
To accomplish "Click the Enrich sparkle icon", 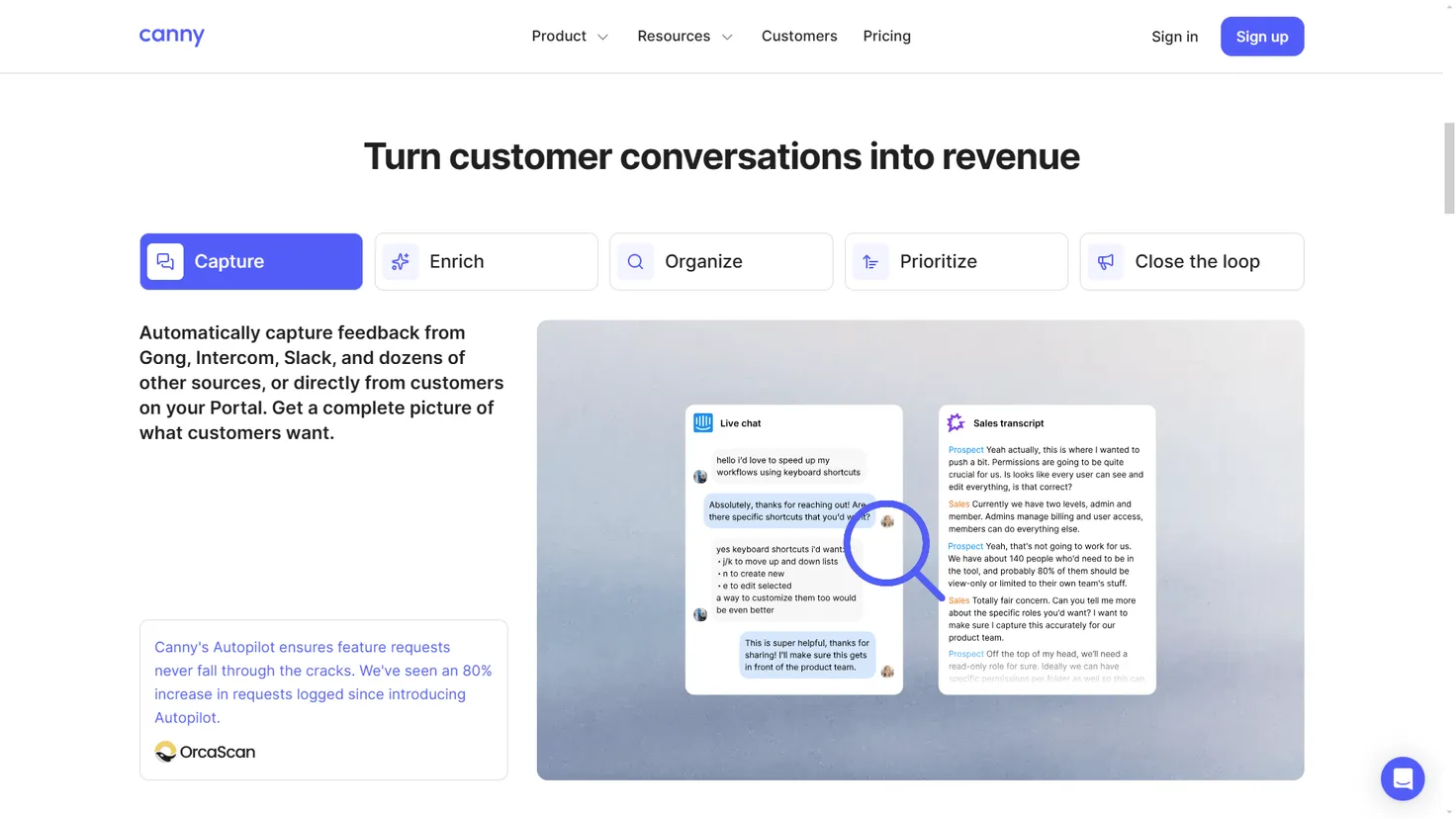I will [401, 261].
